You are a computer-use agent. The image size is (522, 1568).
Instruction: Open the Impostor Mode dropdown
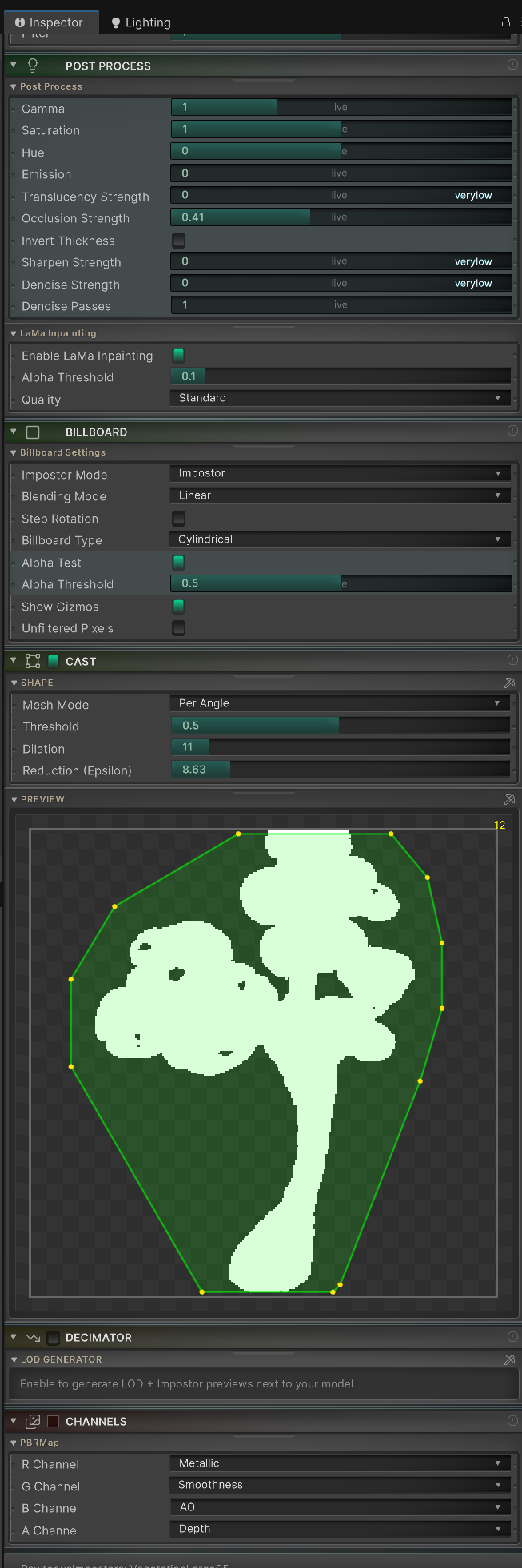(x=340, y=473)
